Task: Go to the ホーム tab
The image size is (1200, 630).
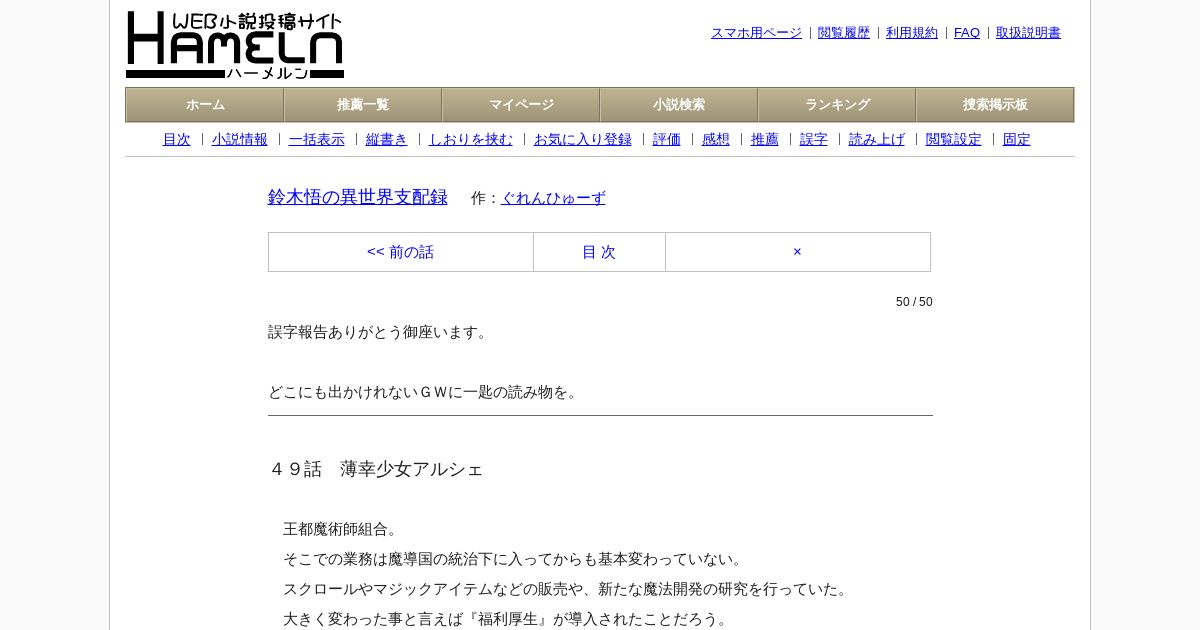Action: 205,105
